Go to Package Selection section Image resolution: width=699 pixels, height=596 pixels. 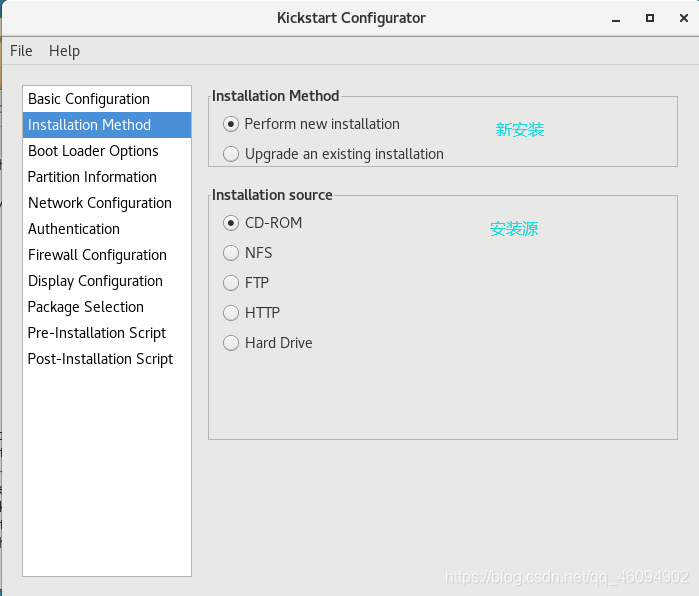click(x=107, y=307)
